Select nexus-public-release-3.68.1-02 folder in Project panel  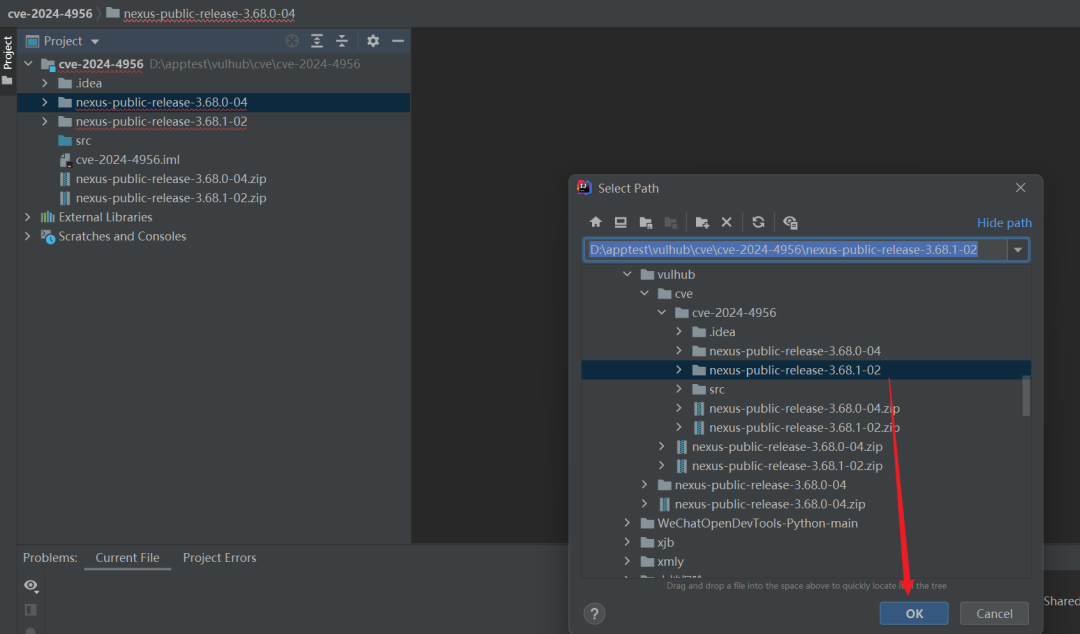click(161, 121)
